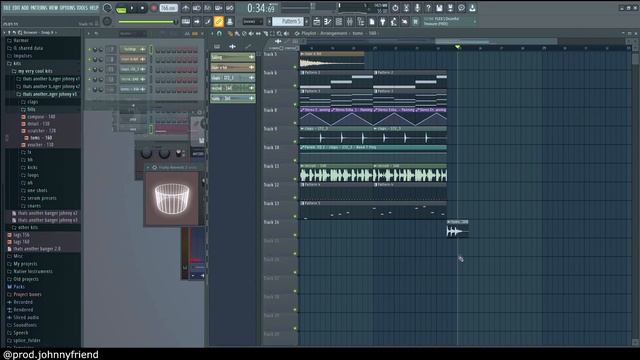Open the ADD menu
The height and width of the screenshot is (360, 640).
(x=25, y=8)
